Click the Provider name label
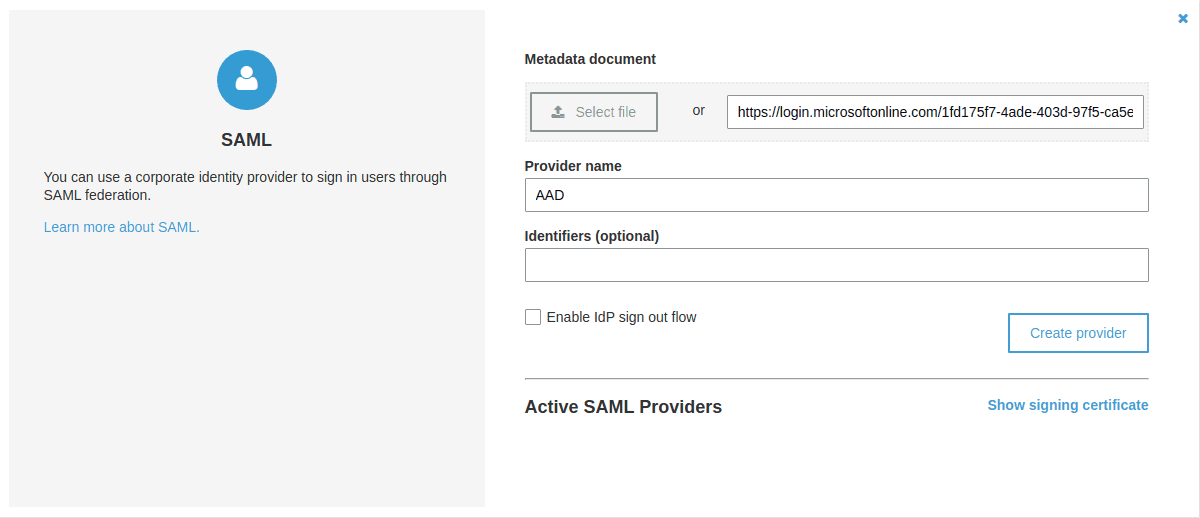The height and width of the screenshot is (518, 1200). (573, 166)
